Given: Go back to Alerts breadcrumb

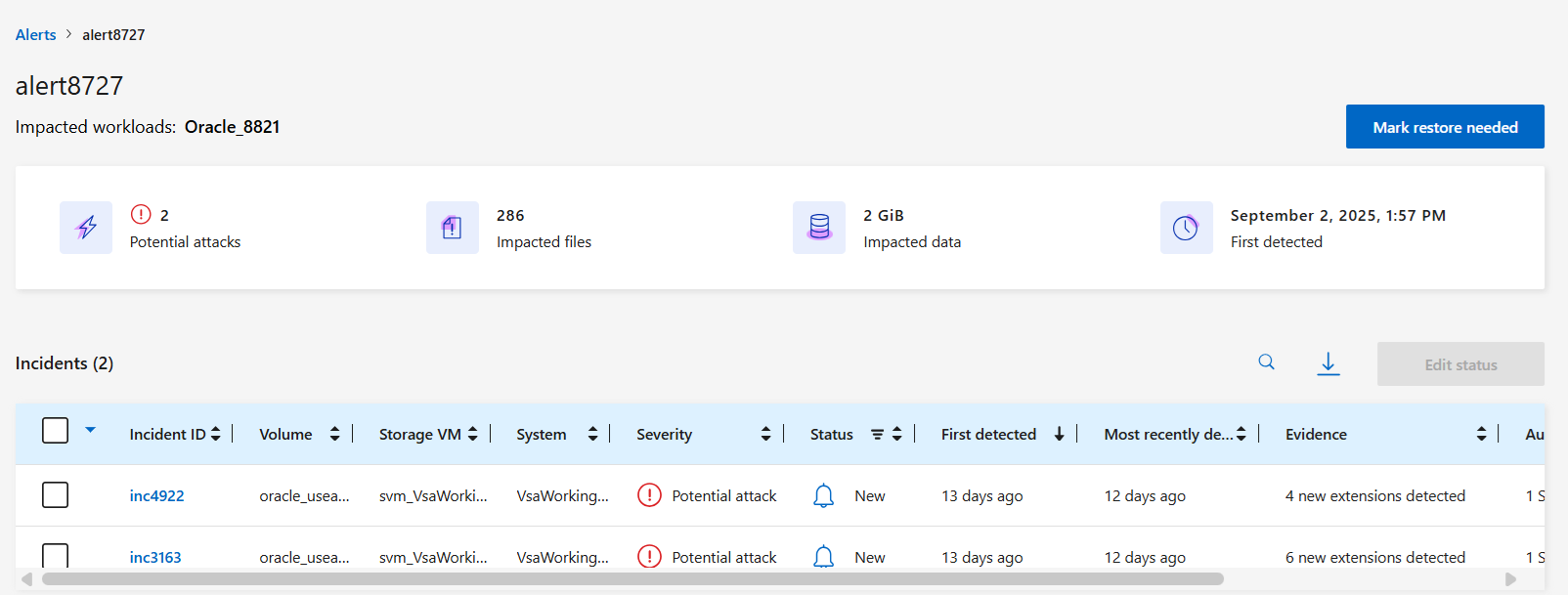Looking at the screenshot, I should click(x=36, y=35).
